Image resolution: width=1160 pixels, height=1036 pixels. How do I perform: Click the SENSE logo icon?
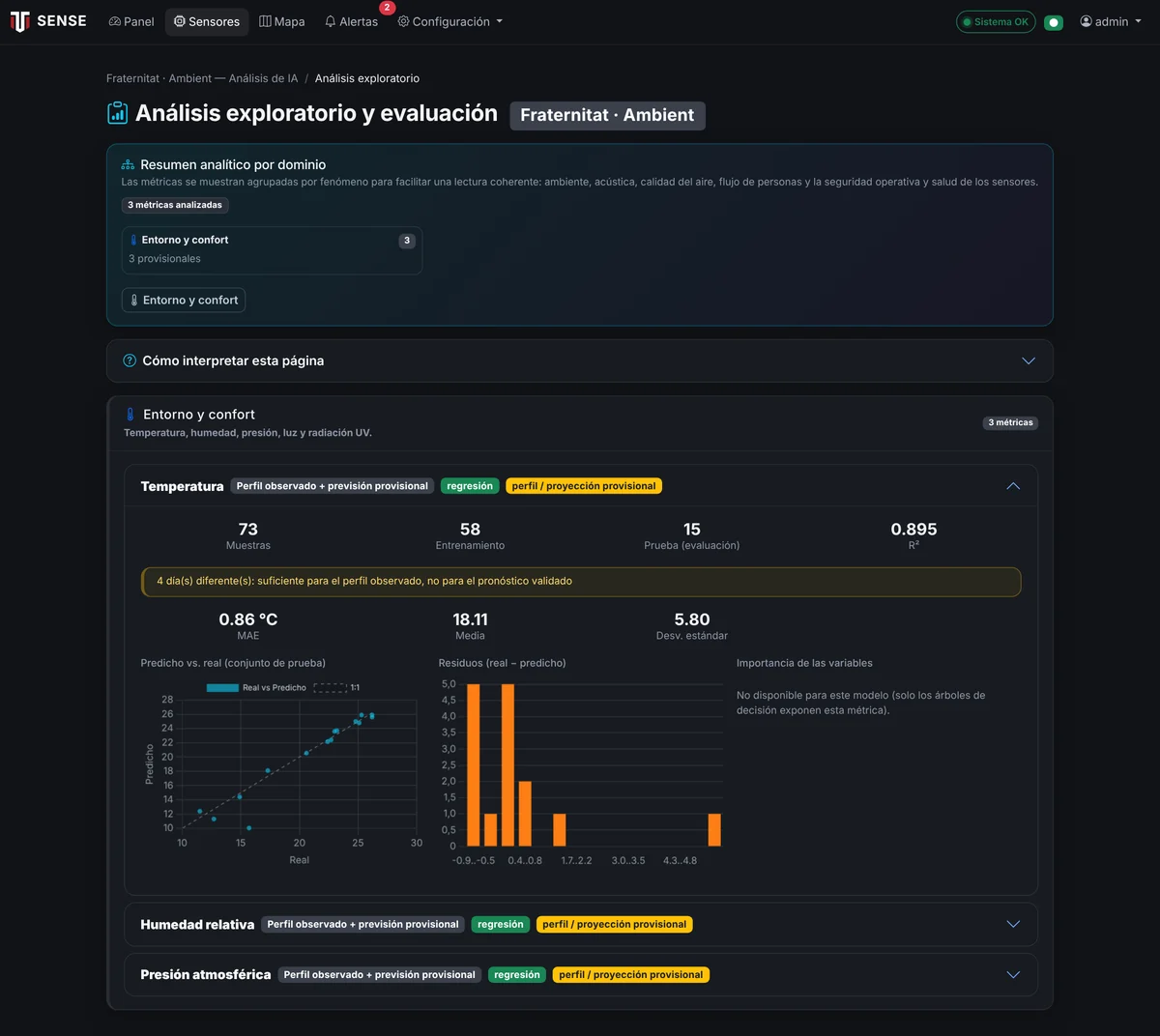click(19, 21)
